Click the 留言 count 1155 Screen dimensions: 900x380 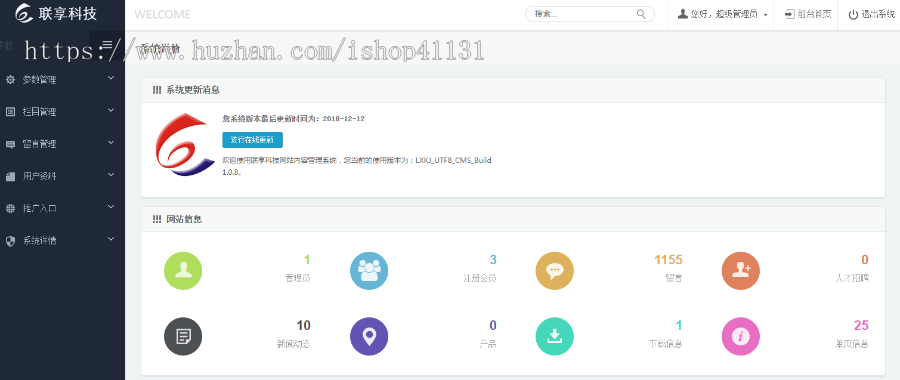668,260
